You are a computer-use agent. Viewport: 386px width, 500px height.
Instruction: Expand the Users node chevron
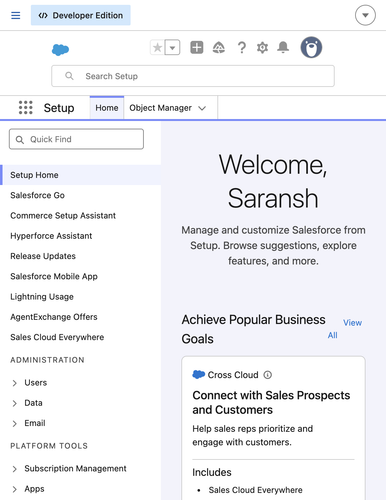pyautogui.click(x=14, y=383)
